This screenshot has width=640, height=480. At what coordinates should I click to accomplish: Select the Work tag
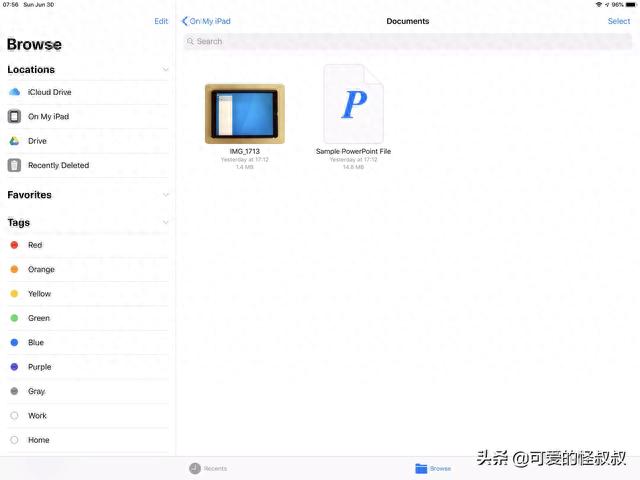coord(37,416)
